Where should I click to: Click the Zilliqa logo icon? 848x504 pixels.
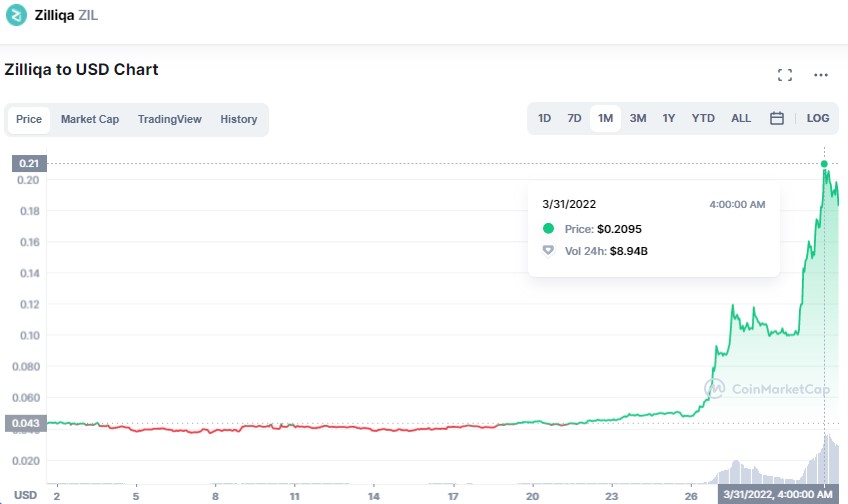pyautogui.click(x=16, y=15)
